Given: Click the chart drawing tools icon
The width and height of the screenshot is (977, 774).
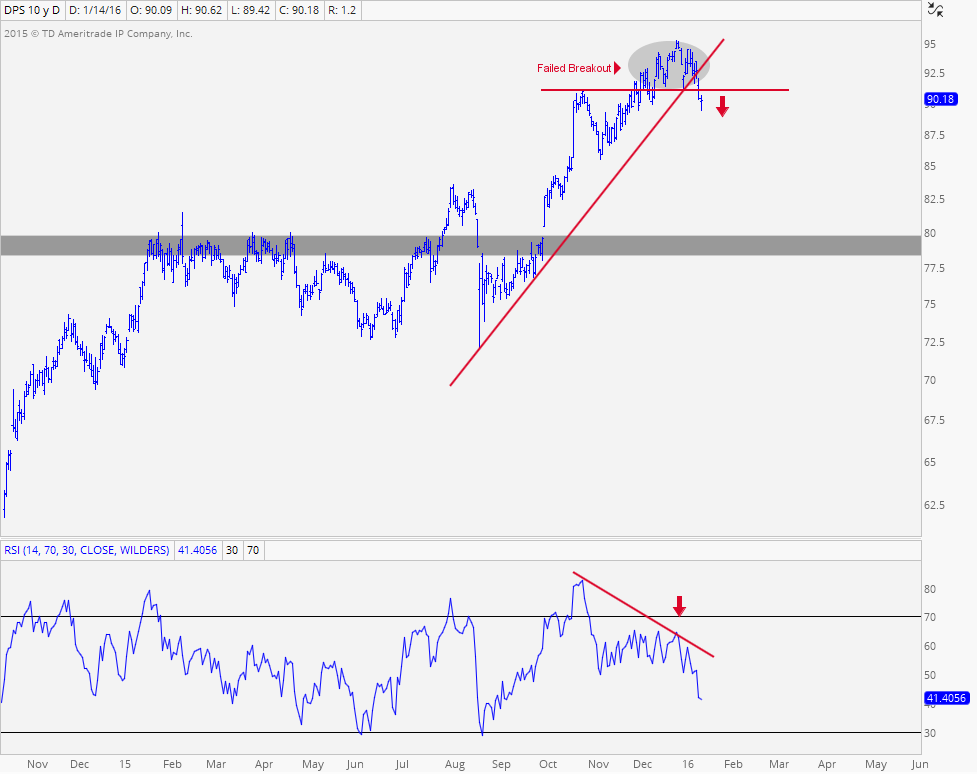Looking at the screenshot, I should pos(935,9).
